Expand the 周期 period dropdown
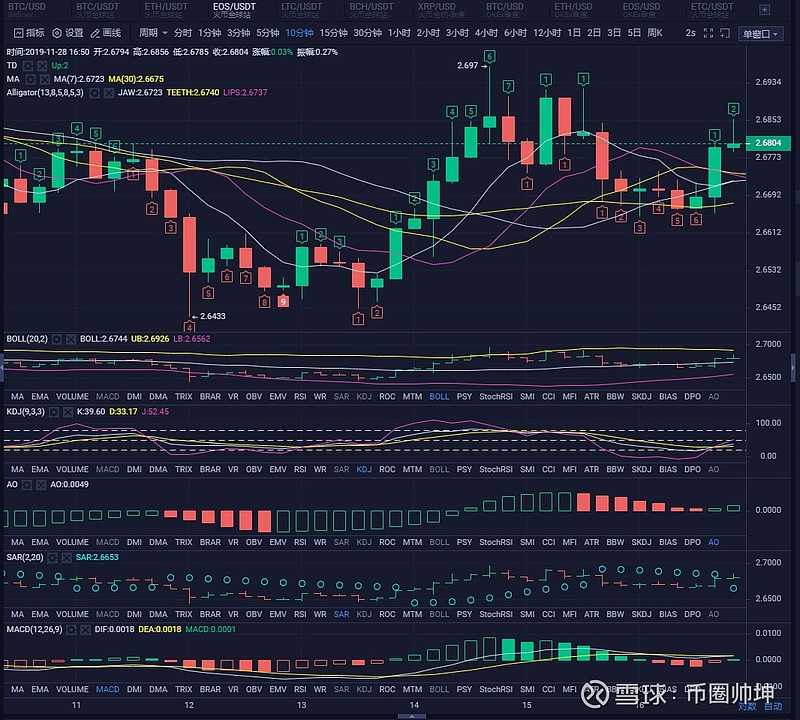The height and width of the screenshot is (720, 800). [x=153, y=33]
